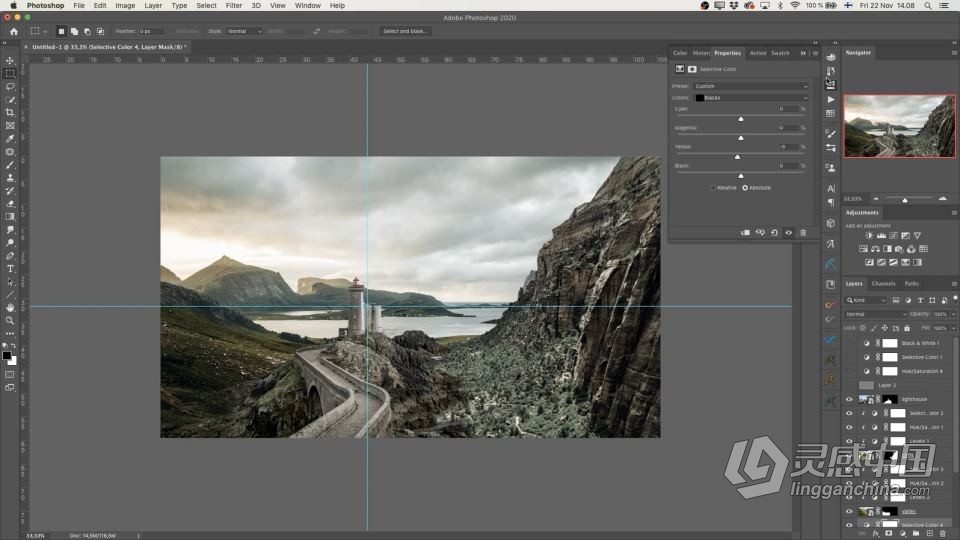Toggle layer filtering switch in Layers panel

coord(955,299)
